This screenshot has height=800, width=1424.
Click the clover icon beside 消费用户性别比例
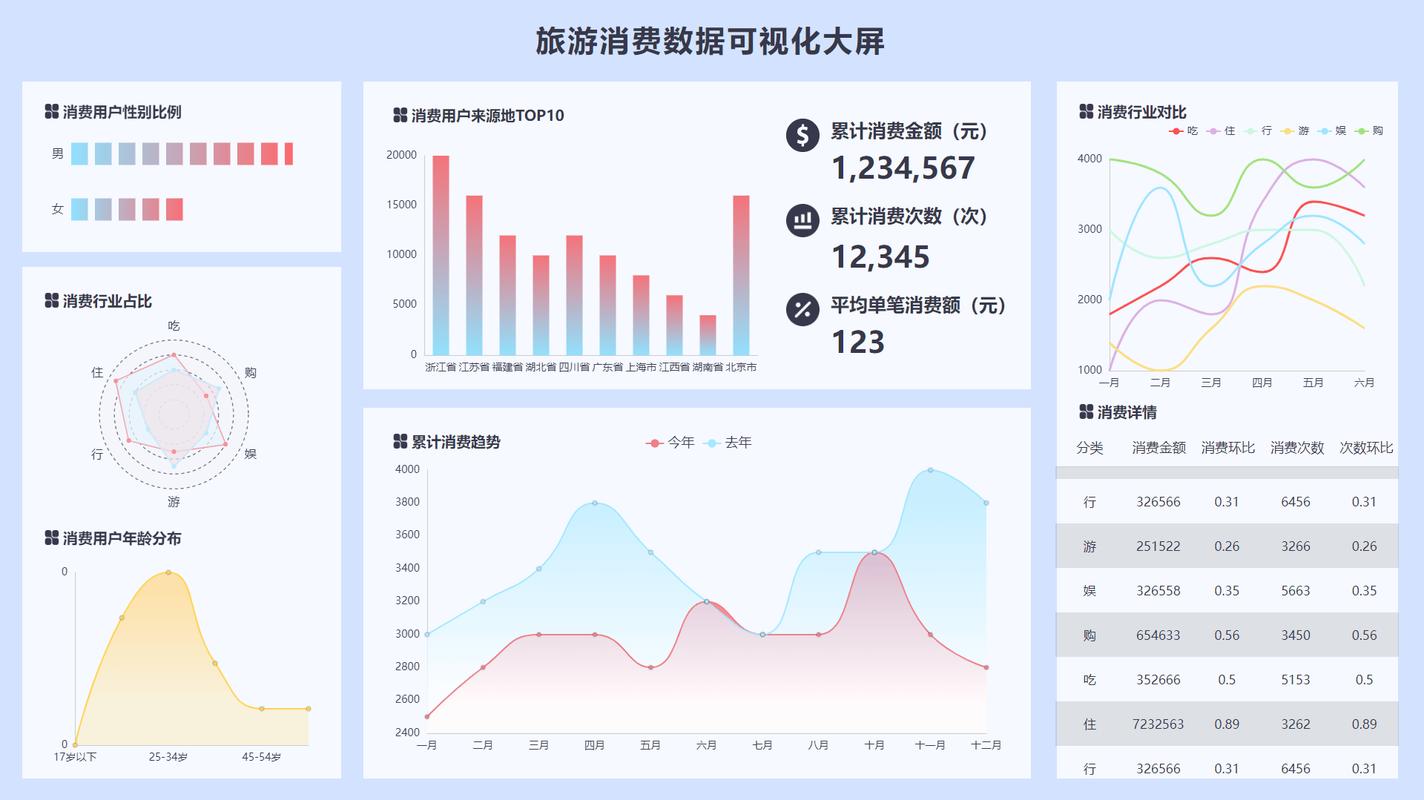click(x=52, y=112)
